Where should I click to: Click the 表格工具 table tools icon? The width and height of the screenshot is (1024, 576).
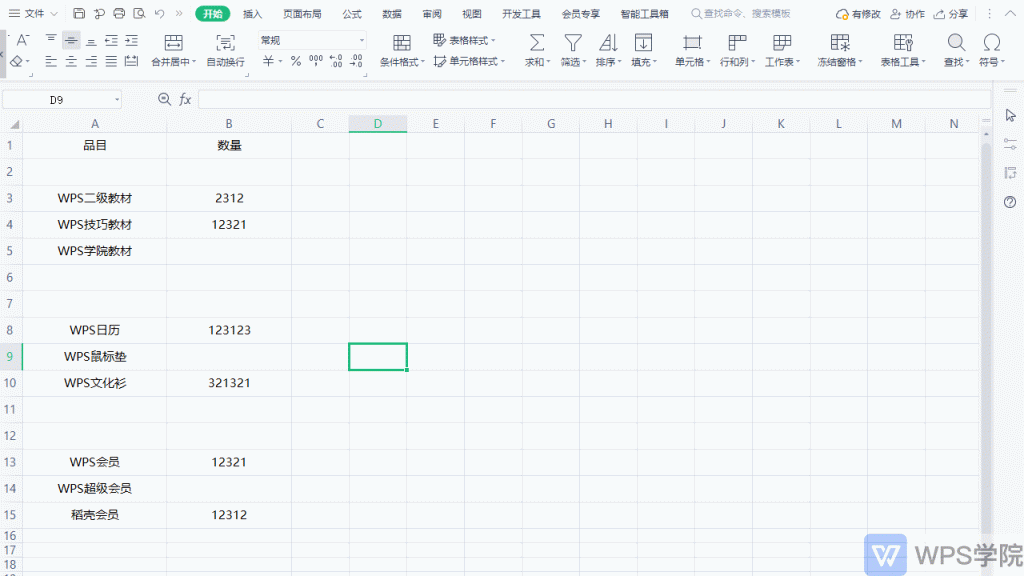point(903,43)
